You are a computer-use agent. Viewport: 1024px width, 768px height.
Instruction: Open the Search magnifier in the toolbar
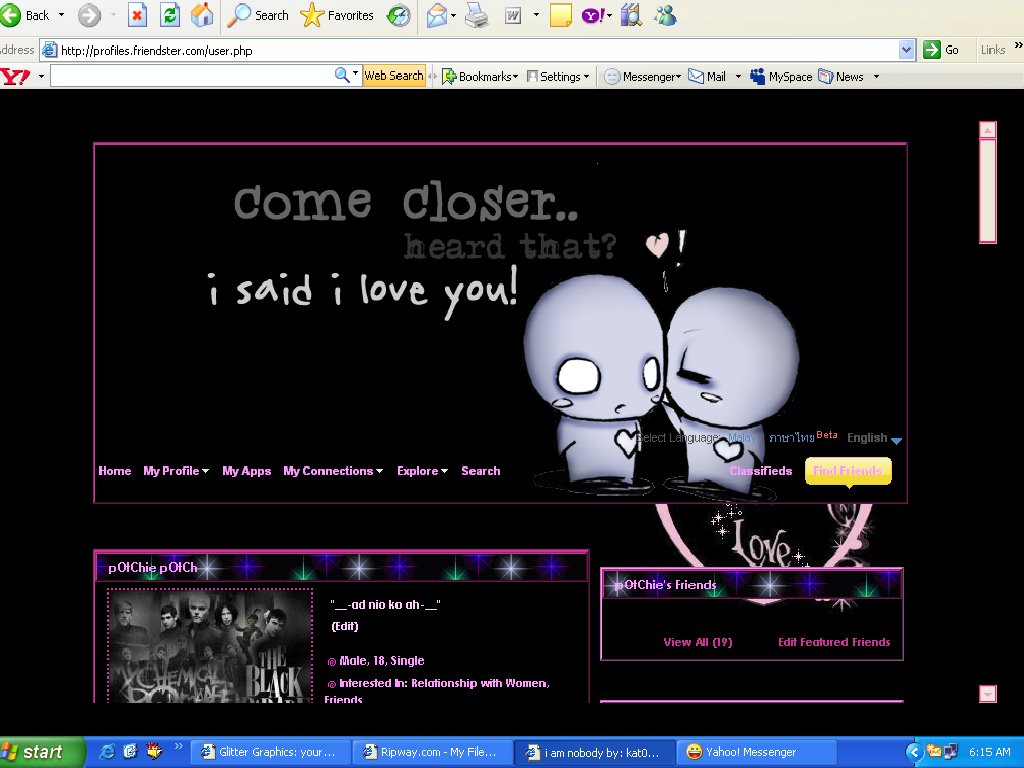pos(259,15)
